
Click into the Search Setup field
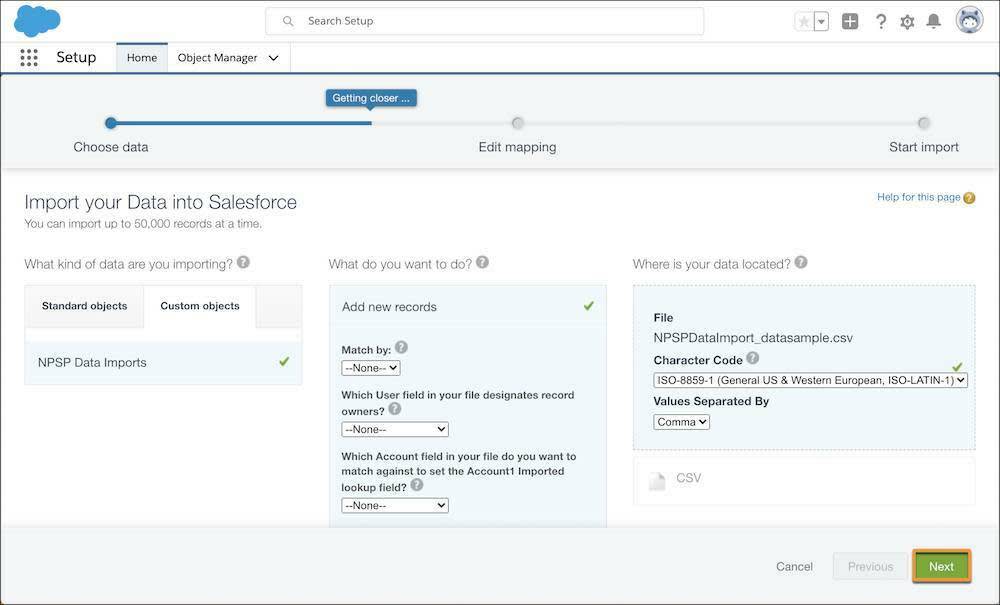[x=485, y=21]
